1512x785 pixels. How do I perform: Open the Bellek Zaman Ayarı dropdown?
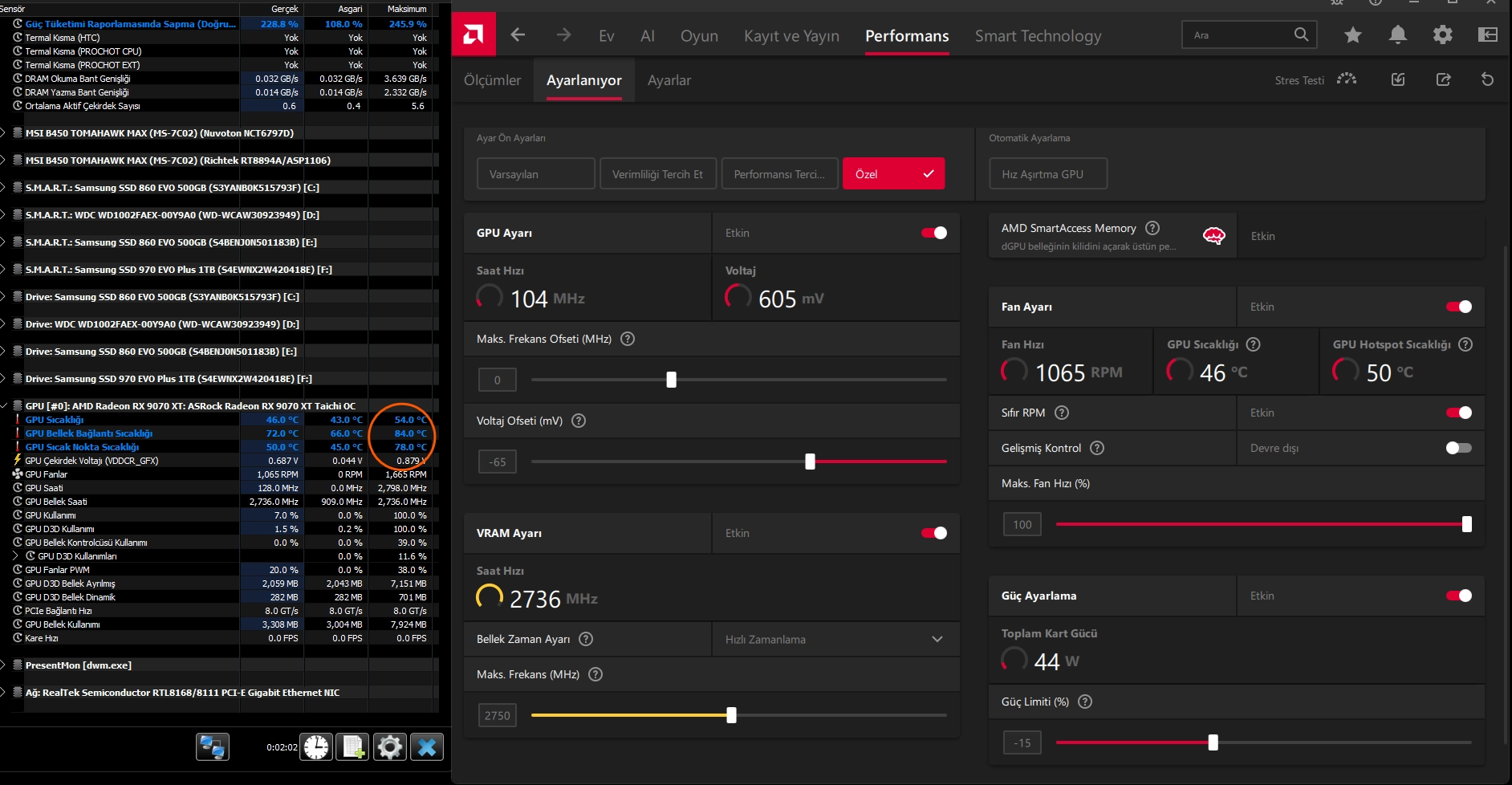click(835, 639)
